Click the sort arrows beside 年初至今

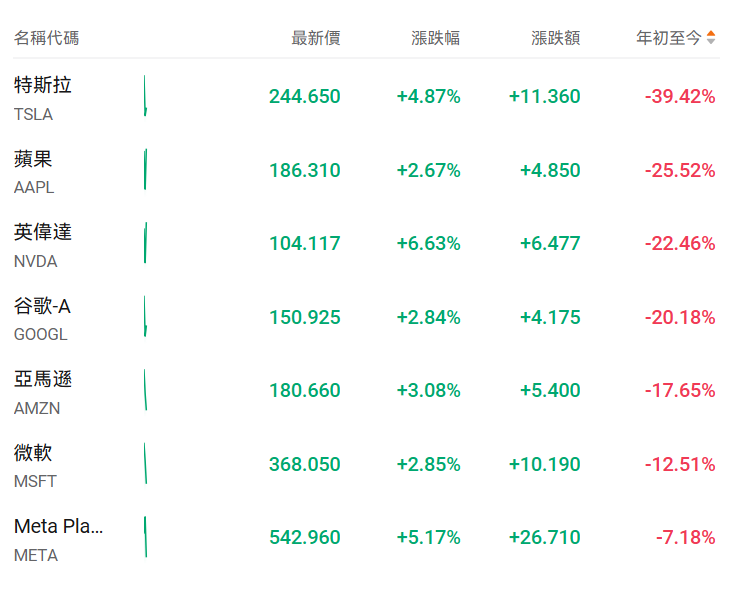(711, 38)
